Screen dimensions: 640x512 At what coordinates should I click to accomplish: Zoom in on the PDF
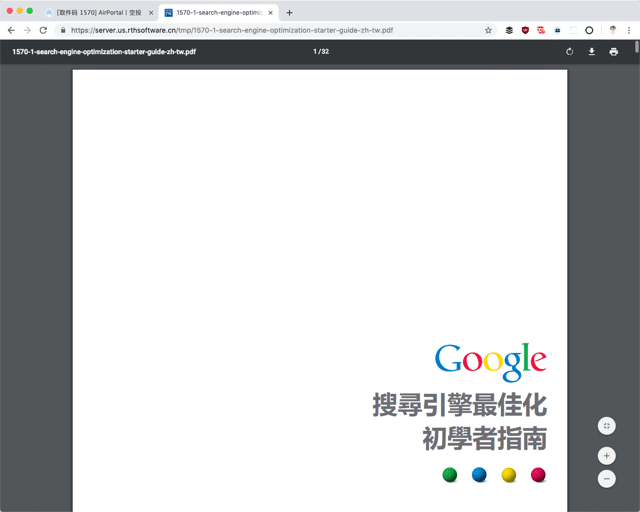(607, 456)
